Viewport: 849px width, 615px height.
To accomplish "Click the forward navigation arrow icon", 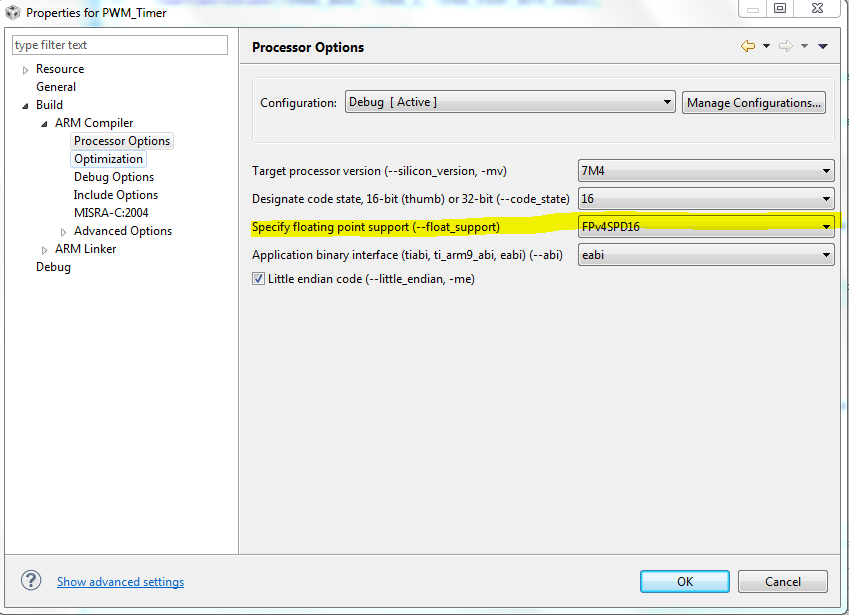I will pos(786,46).
